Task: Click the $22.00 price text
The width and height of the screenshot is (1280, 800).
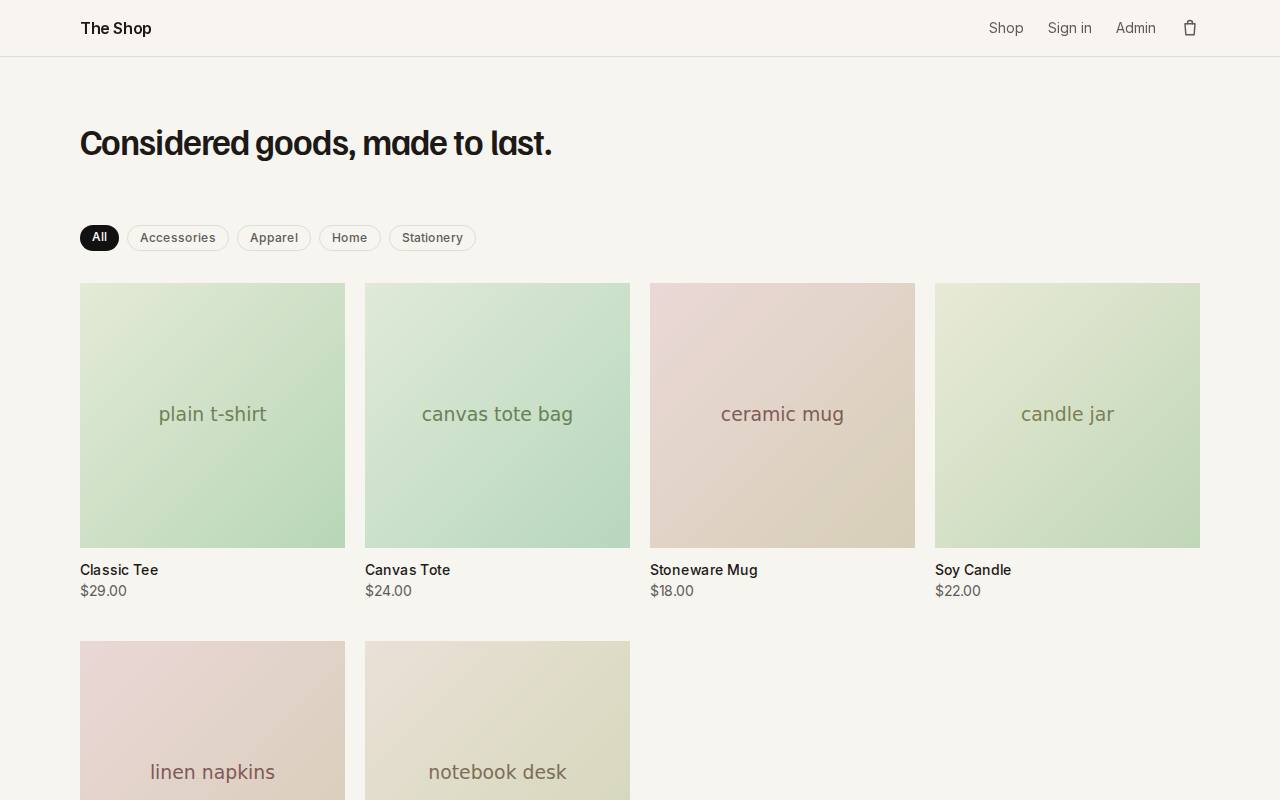Action: pos(958,591)
